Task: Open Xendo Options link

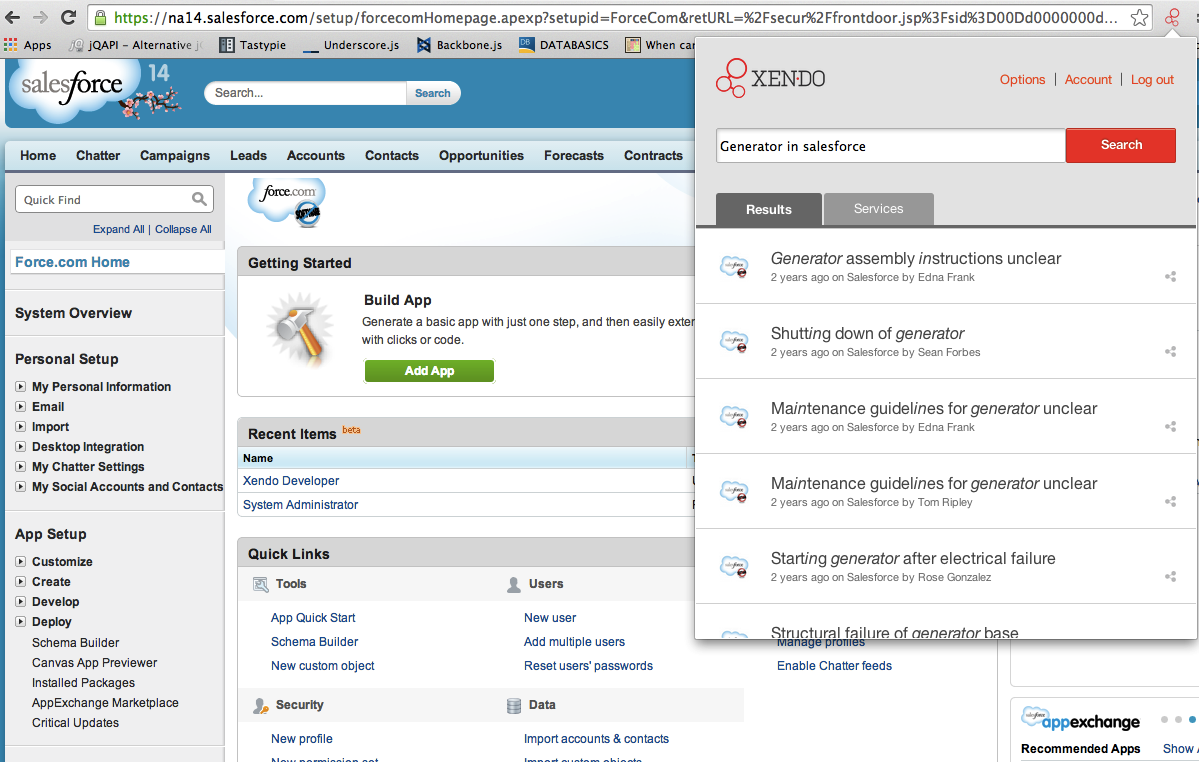Action: click(1022, 79)
